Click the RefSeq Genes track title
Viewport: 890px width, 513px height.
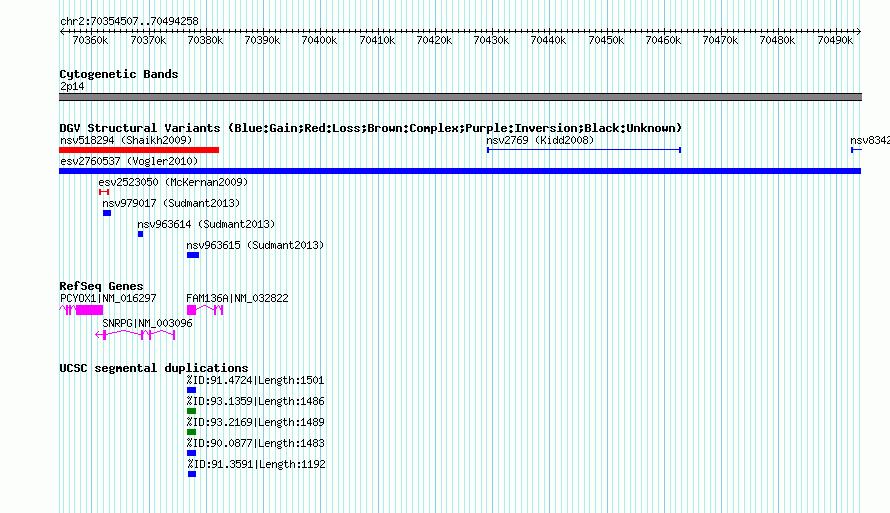tap(101, 286)
